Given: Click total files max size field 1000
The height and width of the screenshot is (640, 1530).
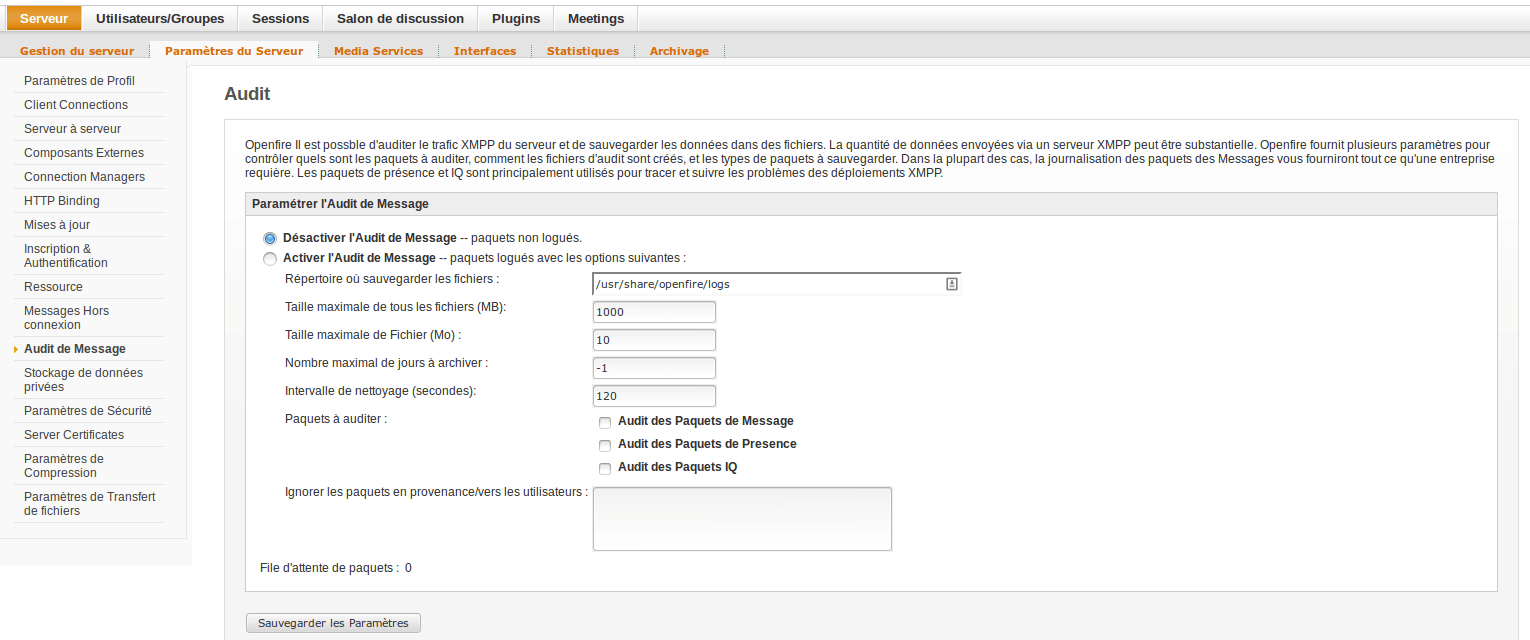Looking at the screenshot, I should coord(654,312).
